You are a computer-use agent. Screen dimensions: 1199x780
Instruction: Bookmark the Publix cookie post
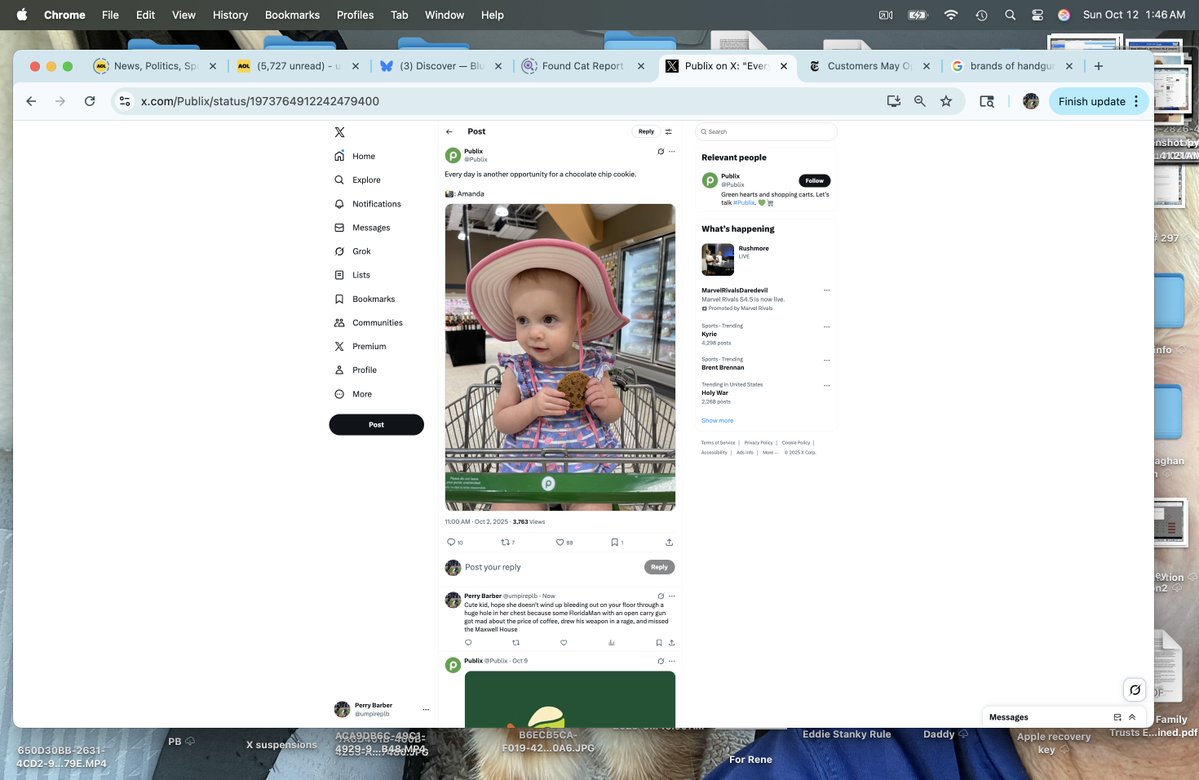(616, 542)
